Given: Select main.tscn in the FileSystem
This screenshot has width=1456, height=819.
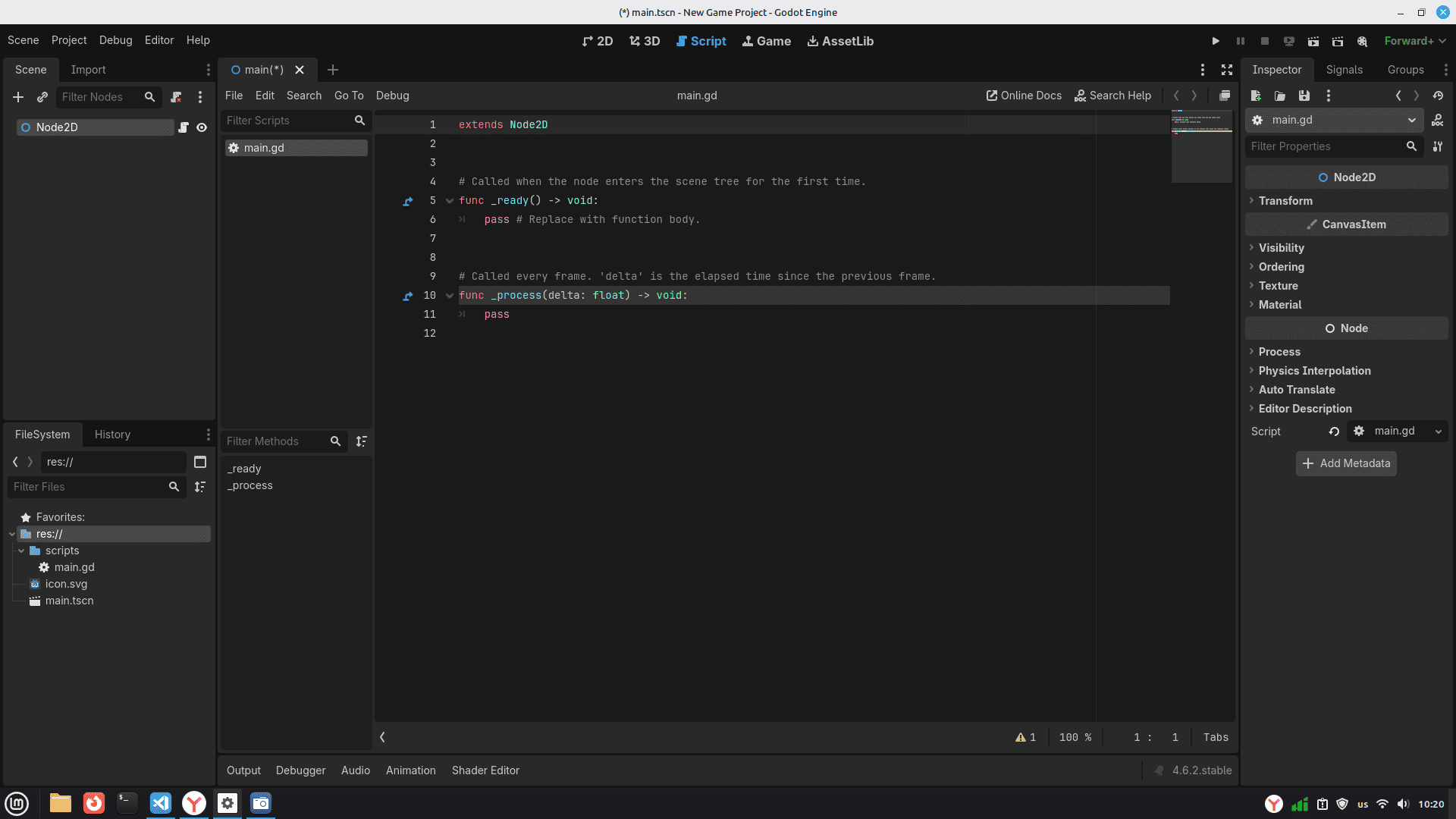Looking at the screenshot, I should [69, 601].
